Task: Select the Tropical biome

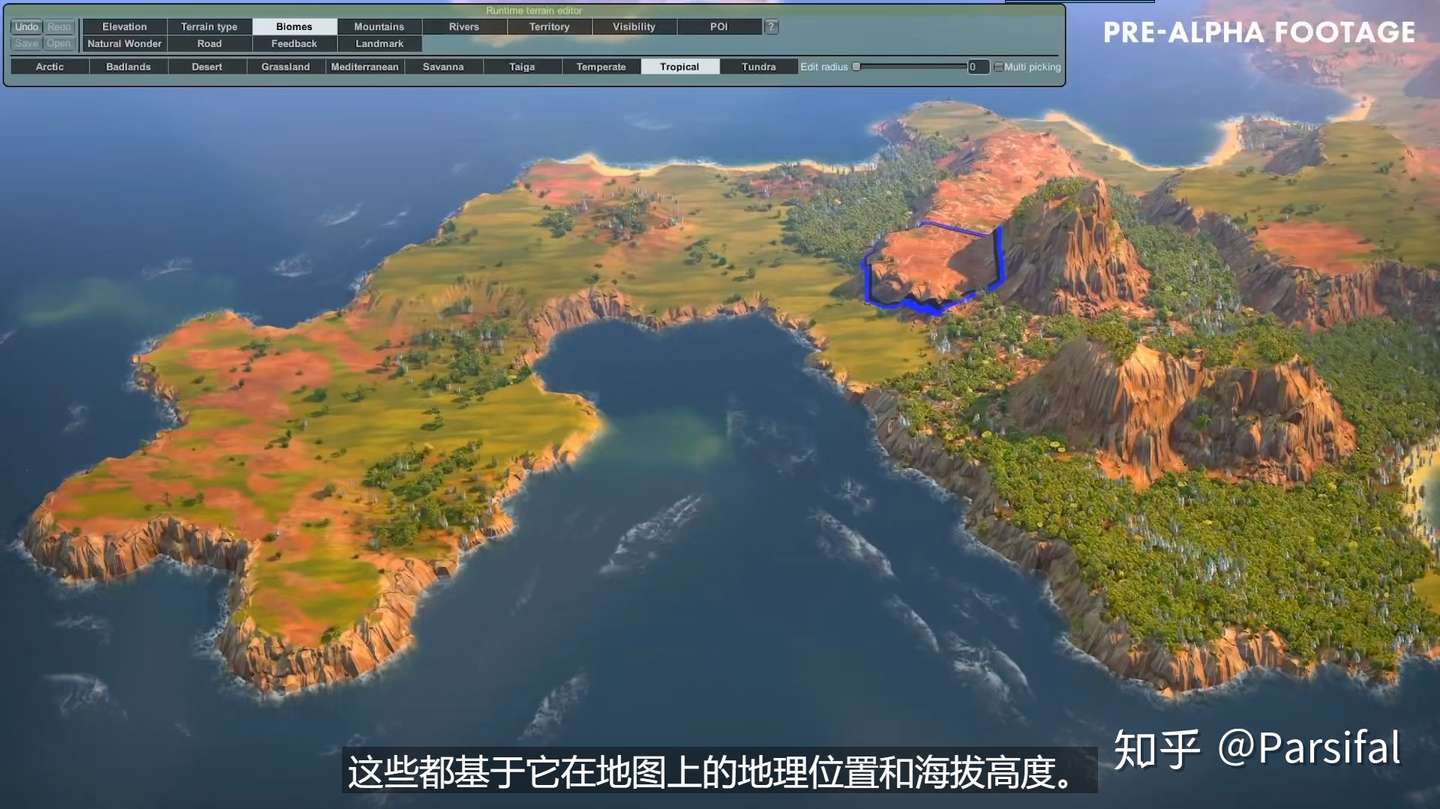Action: coord(680,67)
